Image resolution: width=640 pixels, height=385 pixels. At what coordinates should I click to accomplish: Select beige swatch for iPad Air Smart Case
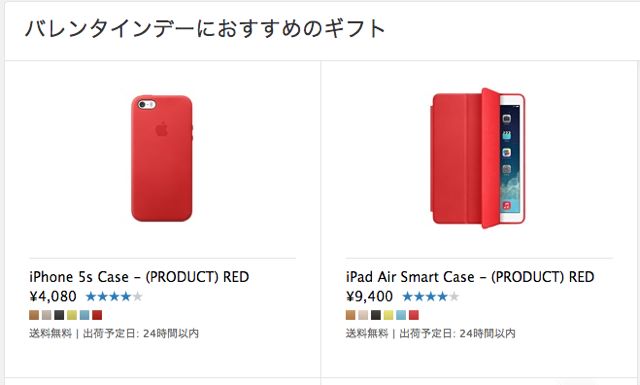[363, 315]
